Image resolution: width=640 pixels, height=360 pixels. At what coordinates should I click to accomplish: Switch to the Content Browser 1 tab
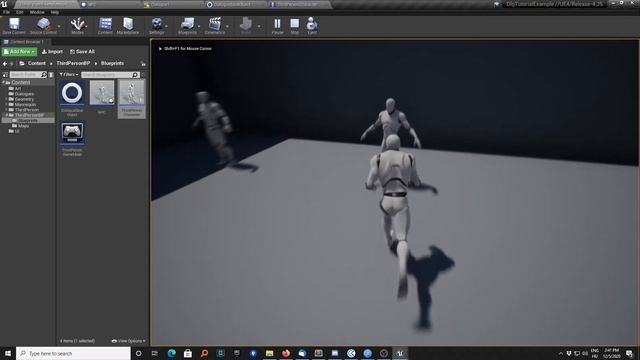coord(25,42)
